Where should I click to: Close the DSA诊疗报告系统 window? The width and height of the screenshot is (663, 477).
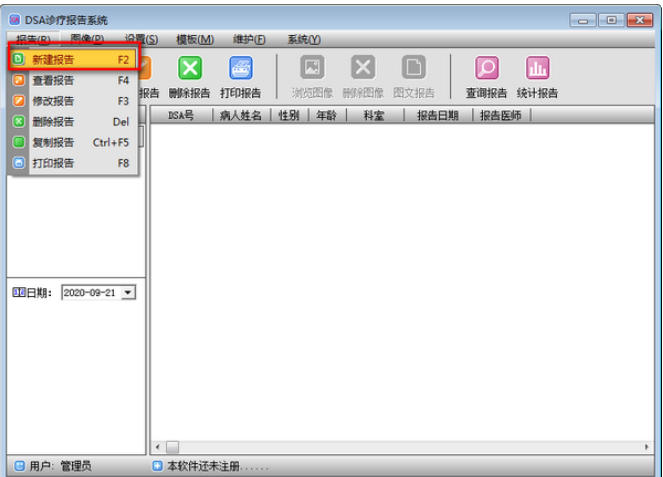click(640, 20)
